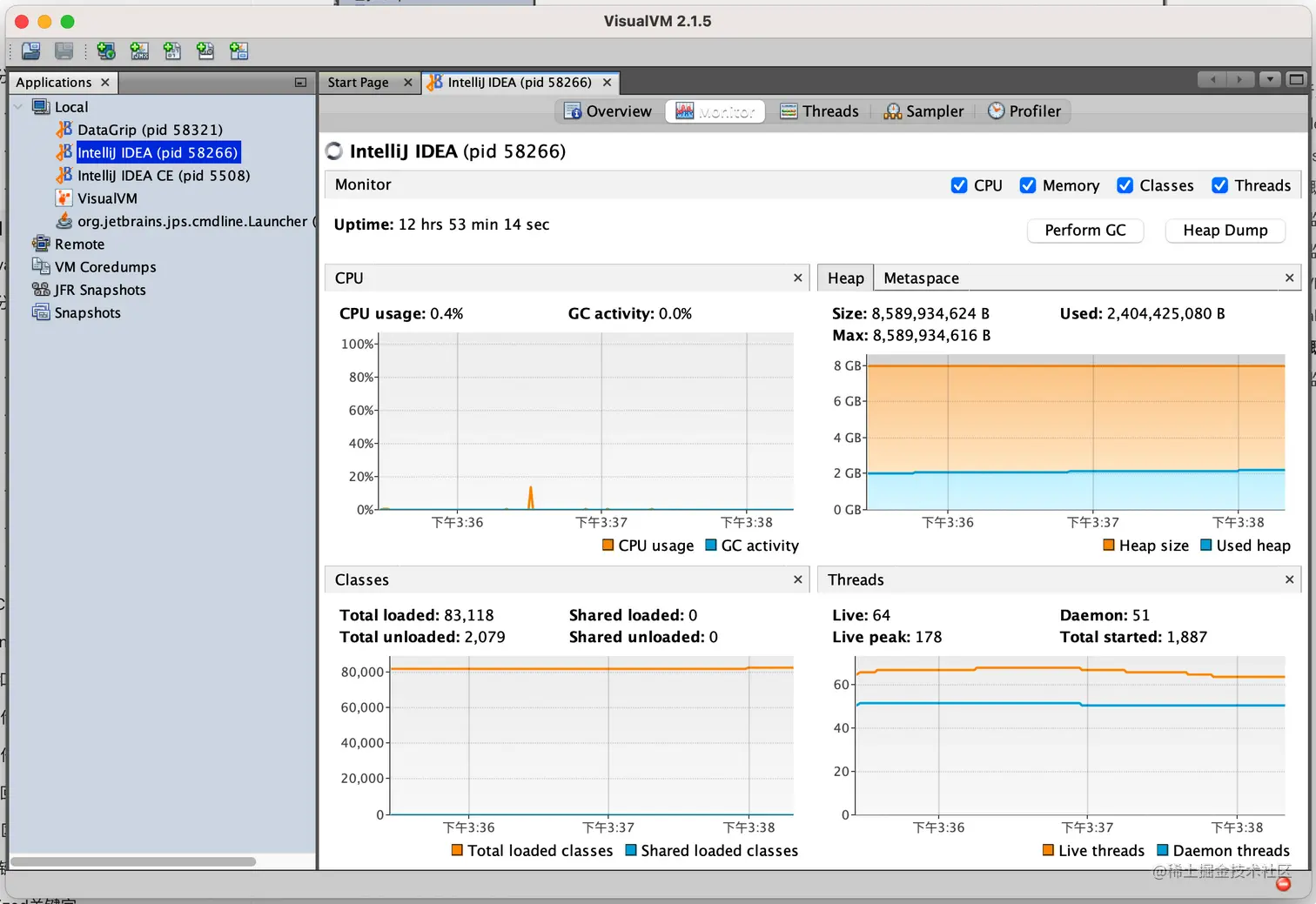This screenshot has height=904, width=1316.
Task: Select IntelliJ IDEA CE (pid 5508)
Action: (164, 175)
